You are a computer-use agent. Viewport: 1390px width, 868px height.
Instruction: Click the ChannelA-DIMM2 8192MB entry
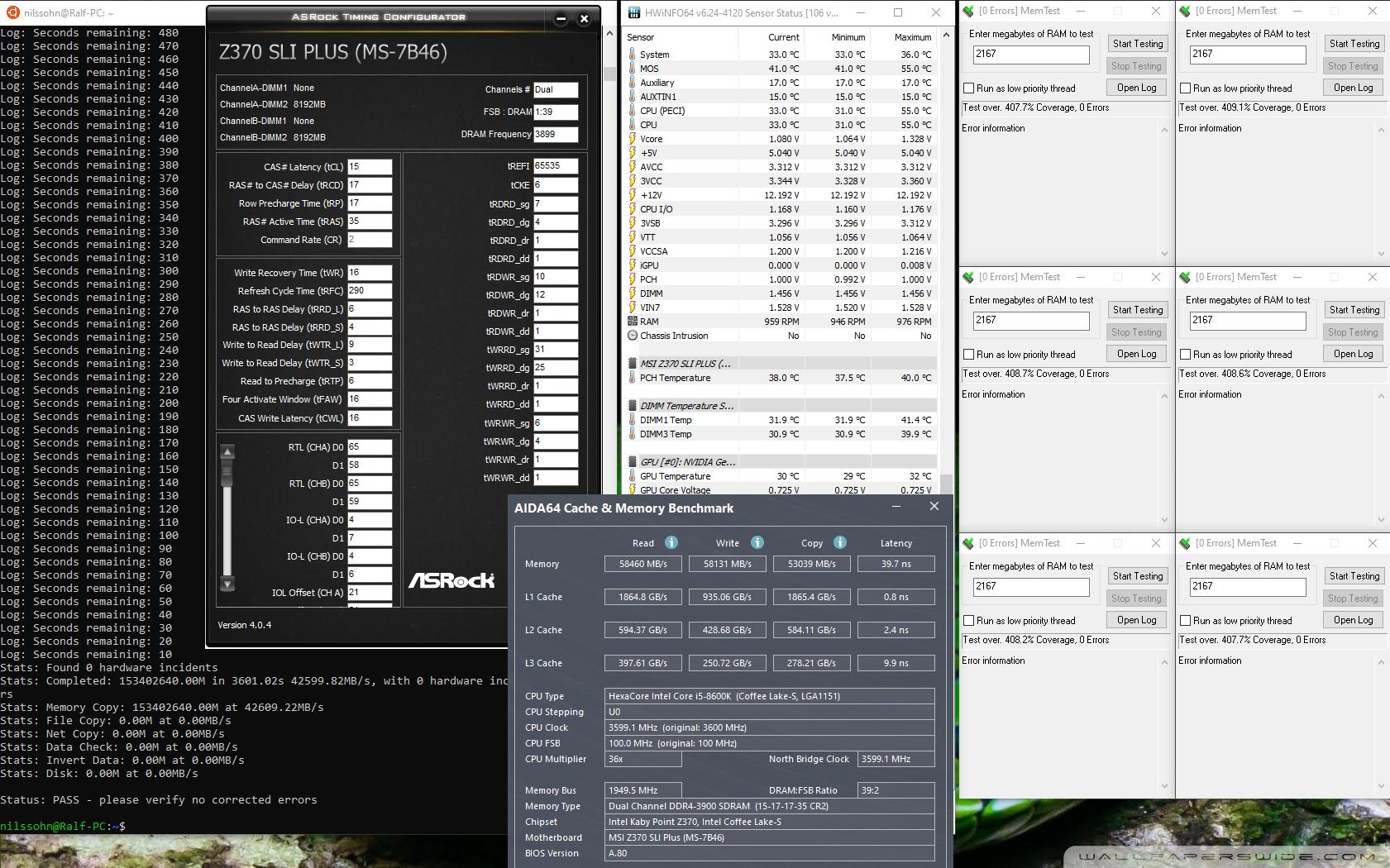tap(273, 104)
